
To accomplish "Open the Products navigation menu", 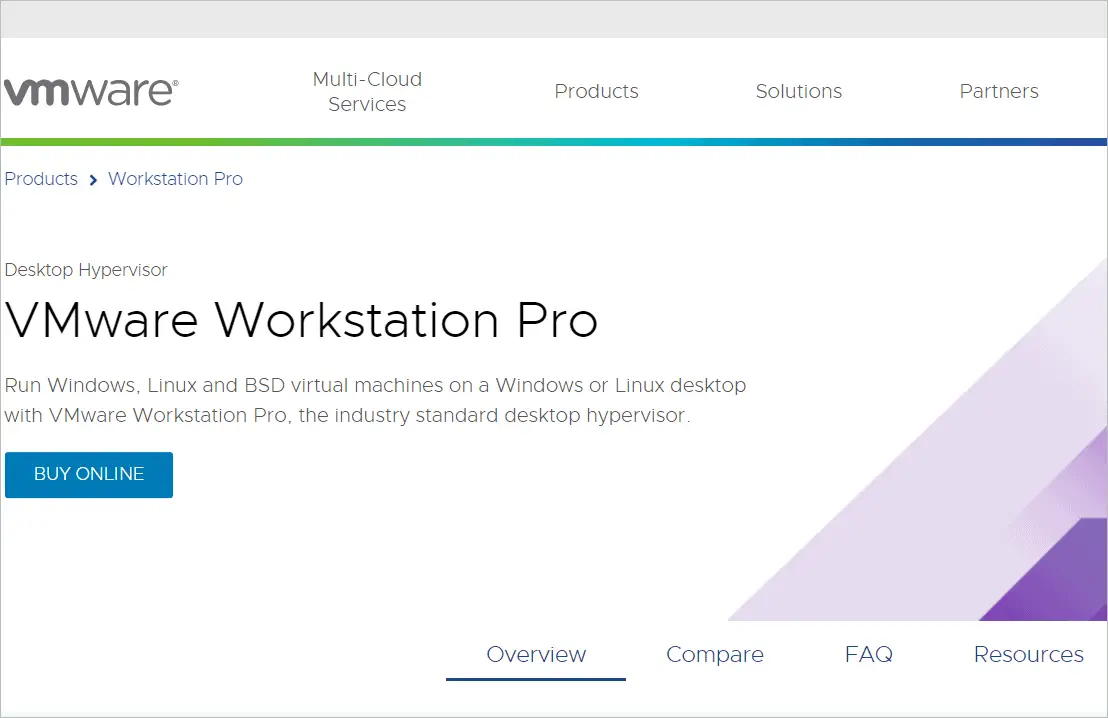I will click(596, 91).
